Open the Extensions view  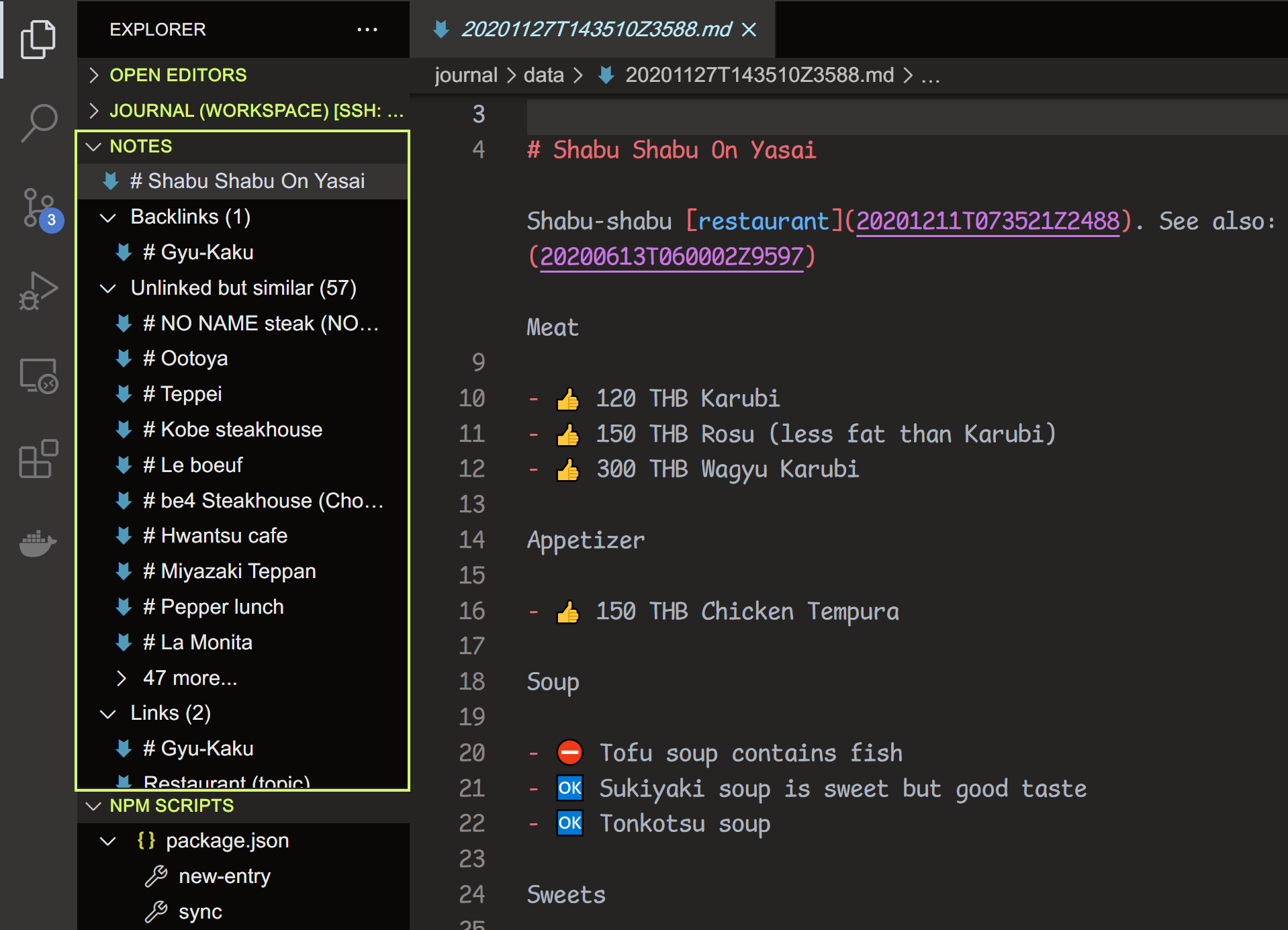tap(38, 459)
